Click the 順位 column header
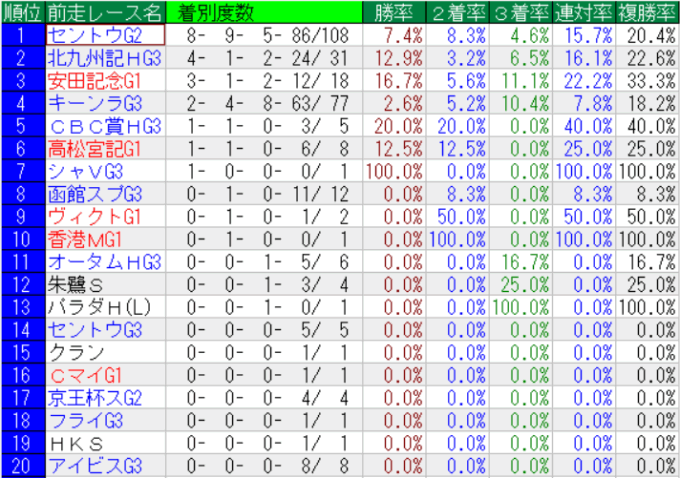The image size is (680, 478). click(23, 13)
